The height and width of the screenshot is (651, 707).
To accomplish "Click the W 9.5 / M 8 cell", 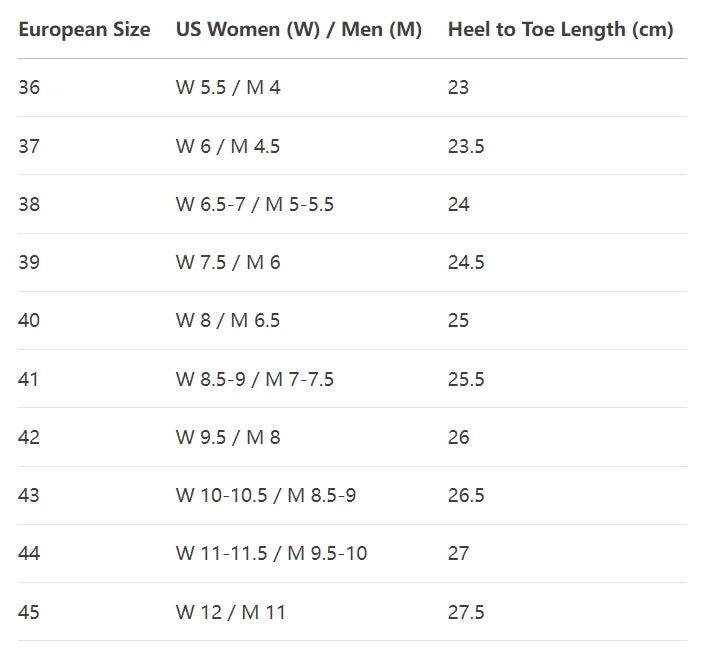I will [x=228, y=437].
